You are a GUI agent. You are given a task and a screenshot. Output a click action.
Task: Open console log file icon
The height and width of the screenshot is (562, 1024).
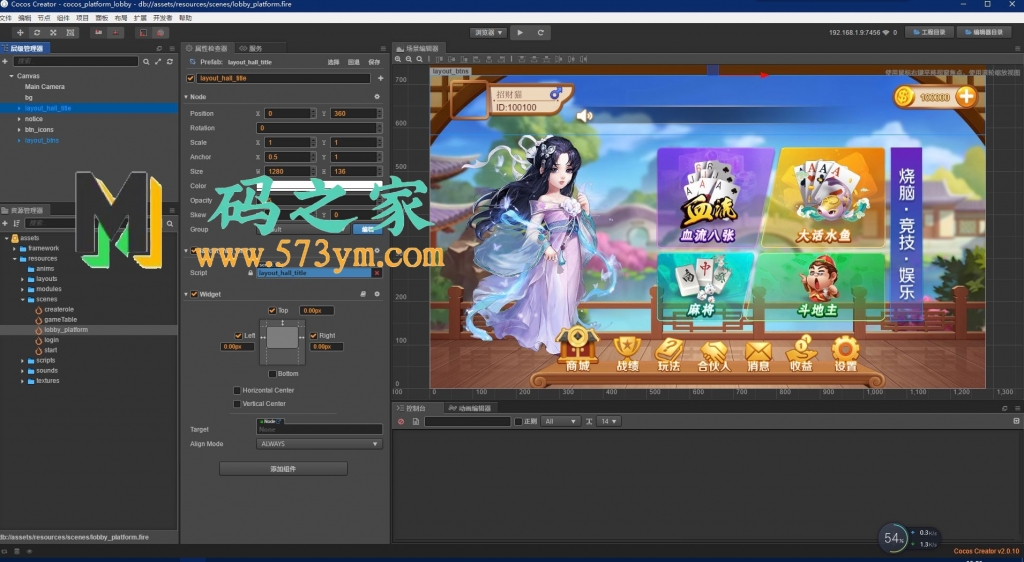coord(415,422)
